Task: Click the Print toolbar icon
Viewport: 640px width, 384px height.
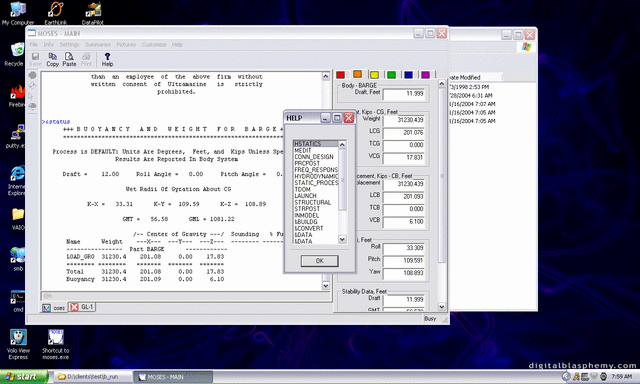Action: (x=86, y=60)
